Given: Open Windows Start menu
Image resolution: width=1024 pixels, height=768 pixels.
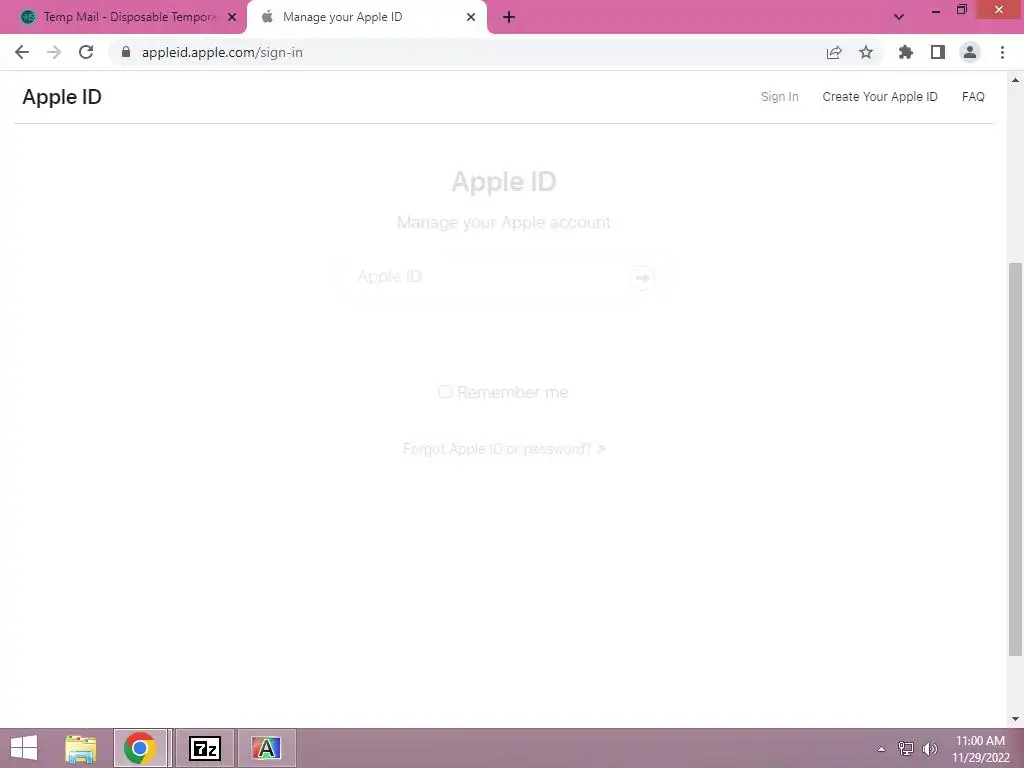Looking at the screenshot, I should (24, 748).
